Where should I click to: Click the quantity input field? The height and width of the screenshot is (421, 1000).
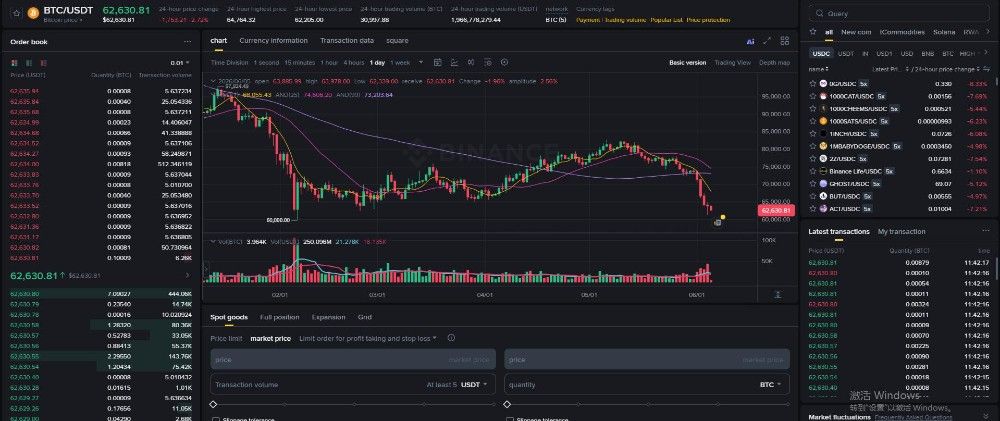click(x=647, y=385)
